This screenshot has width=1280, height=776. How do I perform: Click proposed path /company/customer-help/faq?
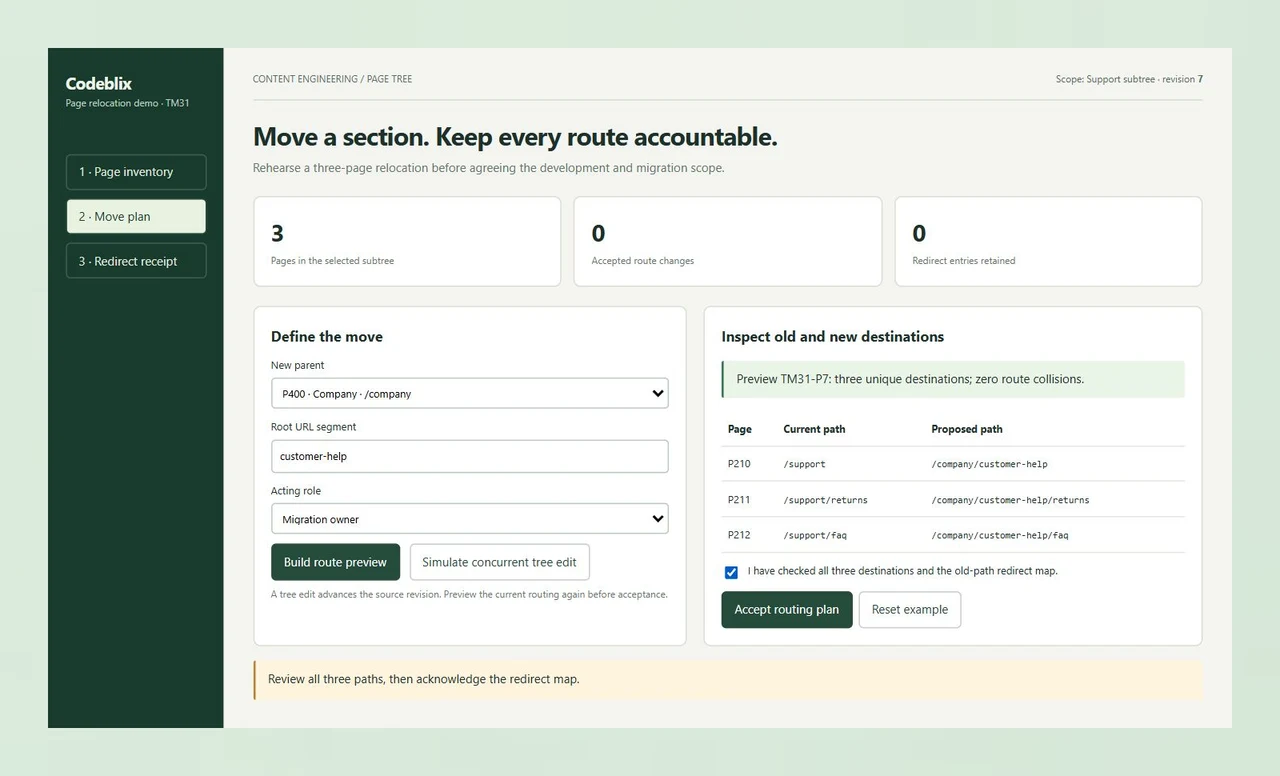point(1000,535)
